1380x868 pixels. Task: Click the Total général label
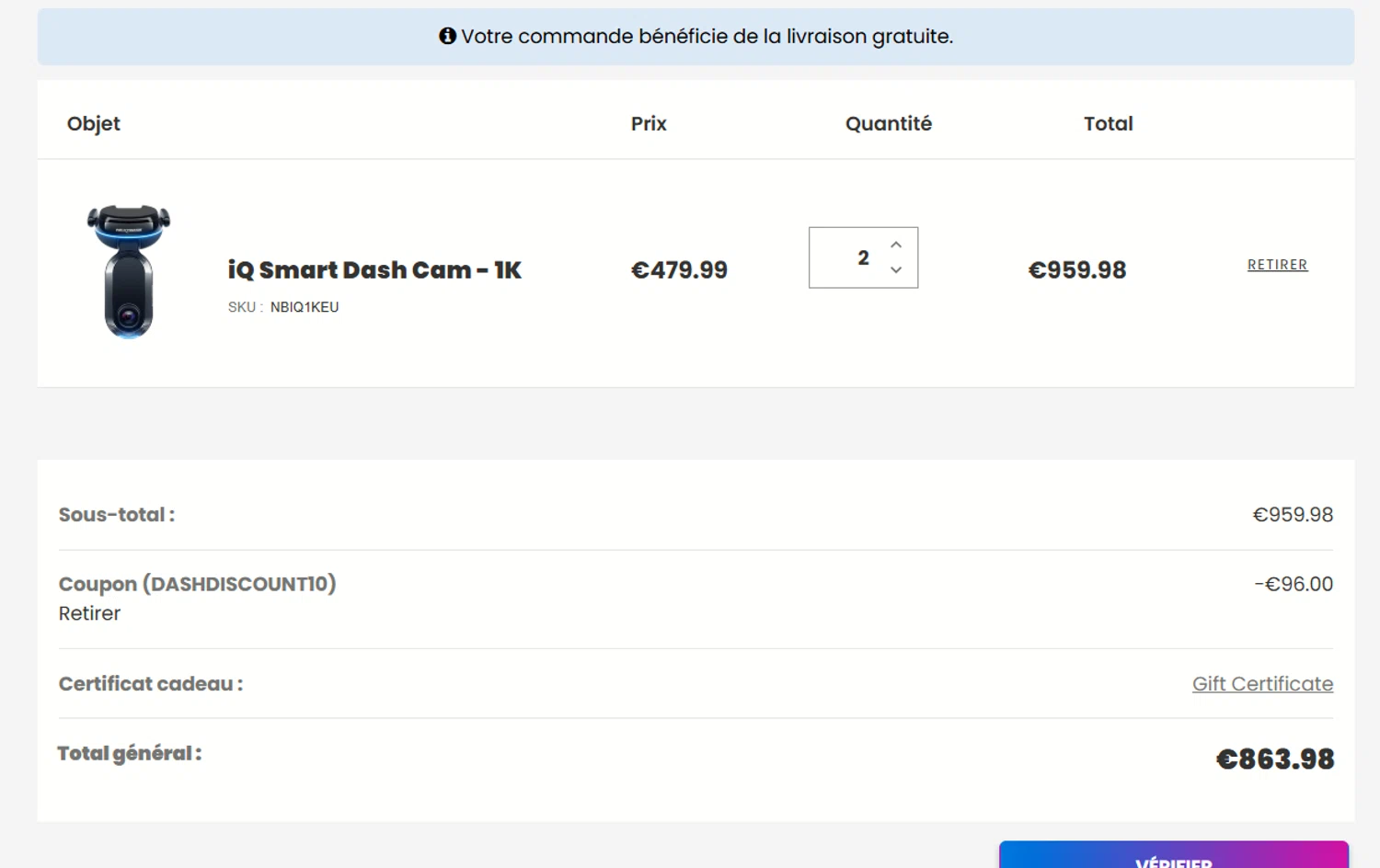(x=130, y=754)
